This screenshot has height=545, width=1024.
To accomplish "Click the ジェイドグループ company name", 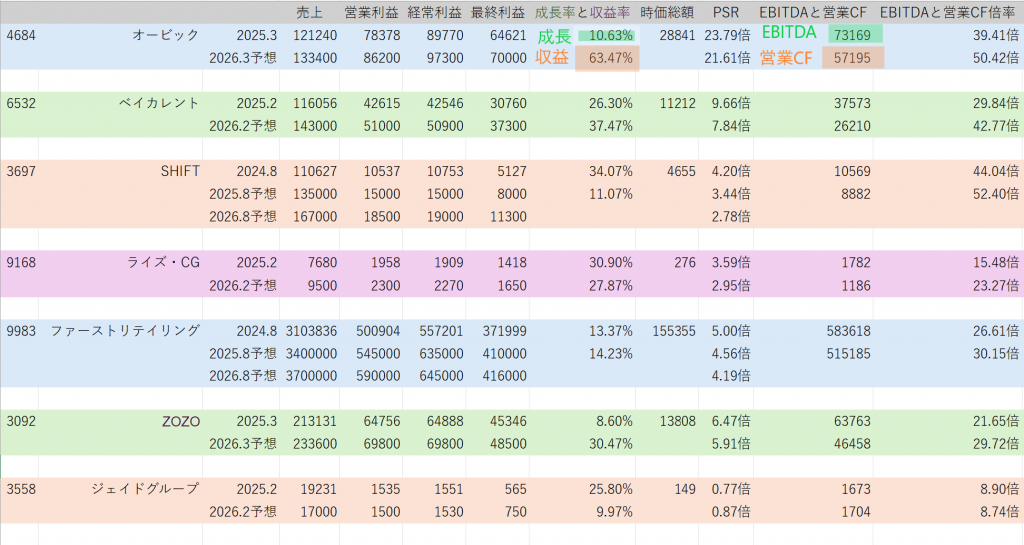I will 145,489.
